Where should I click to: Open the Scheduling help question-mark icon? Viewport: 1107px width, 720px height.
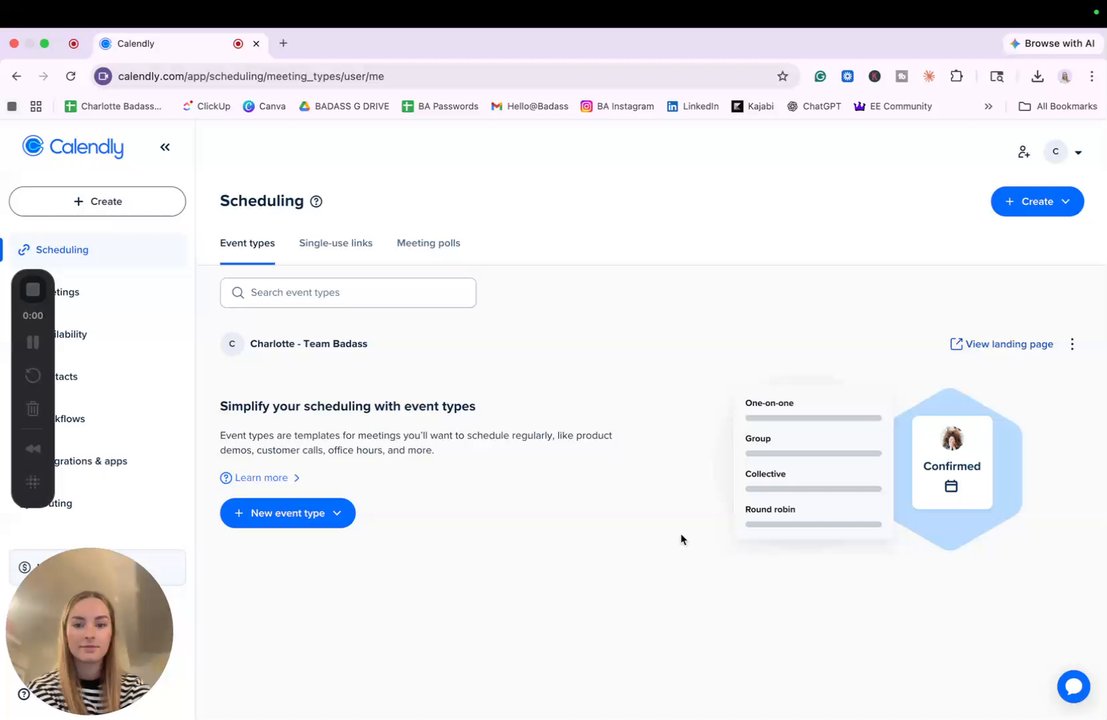316,201
